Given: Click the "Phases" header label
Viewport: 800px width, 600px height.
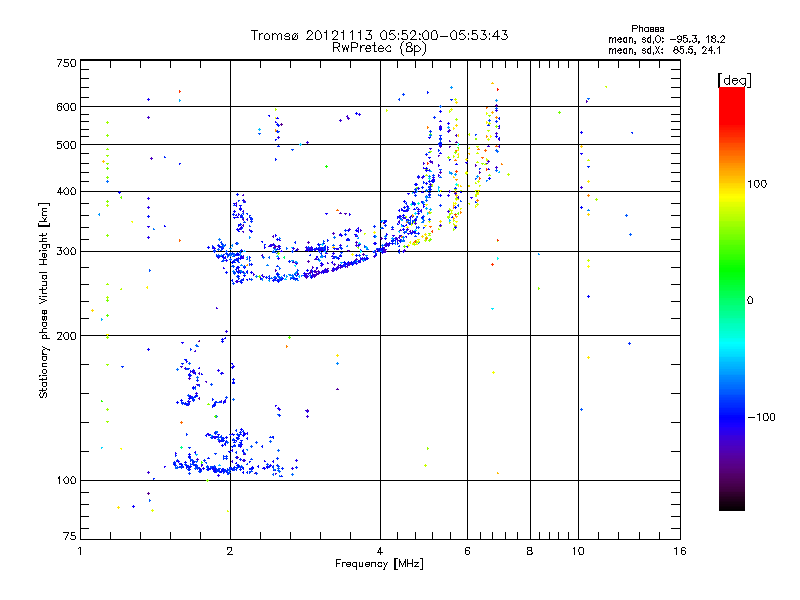Looking at the screenshot, I should (647, 29).
